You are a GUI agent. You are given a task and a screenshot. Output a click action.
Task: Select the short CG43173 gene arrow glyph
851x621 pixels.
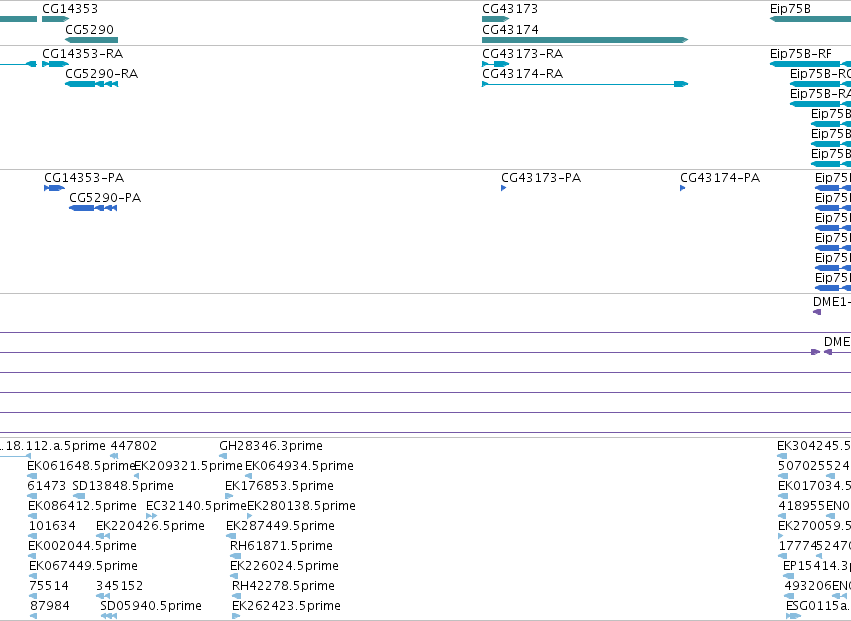point(496,19)
